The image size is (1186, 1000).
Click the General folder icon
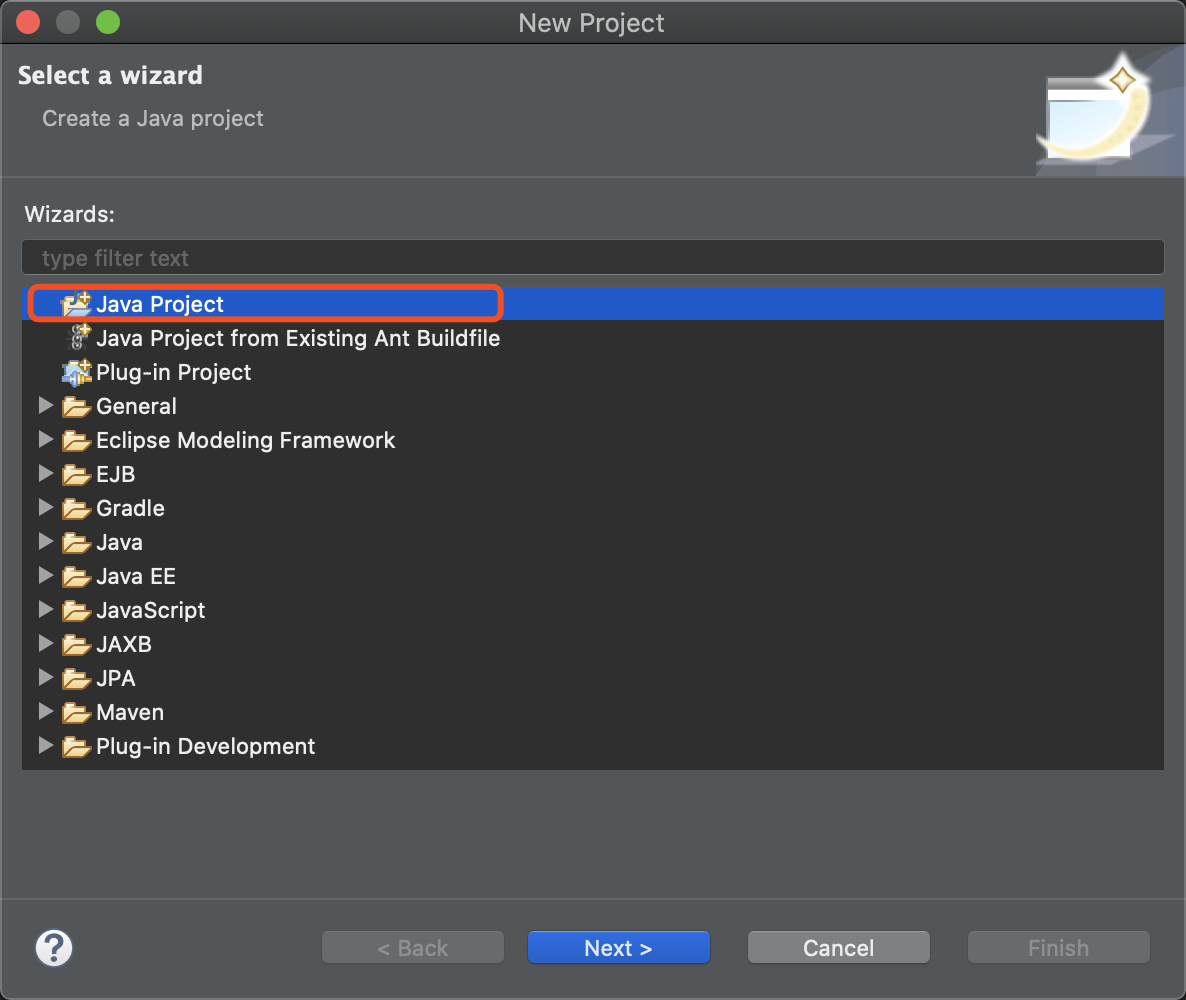click(76, 407)
